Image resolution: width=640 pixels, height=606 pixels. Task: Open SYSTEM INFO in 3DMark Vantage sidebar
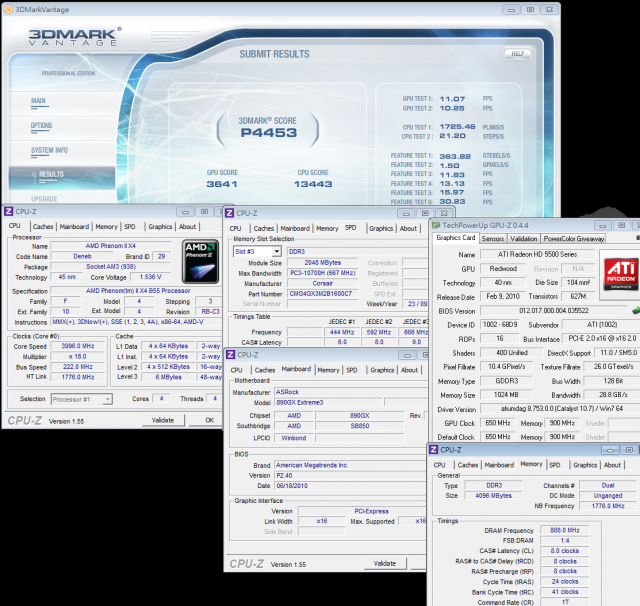49,150
